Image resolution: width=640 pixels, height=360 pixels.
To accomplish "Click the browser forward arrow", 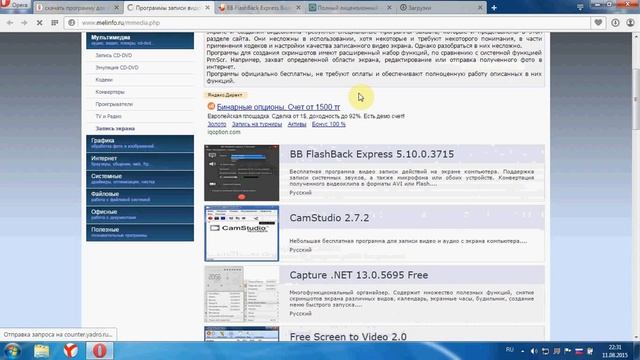I will tap(24, 23).
